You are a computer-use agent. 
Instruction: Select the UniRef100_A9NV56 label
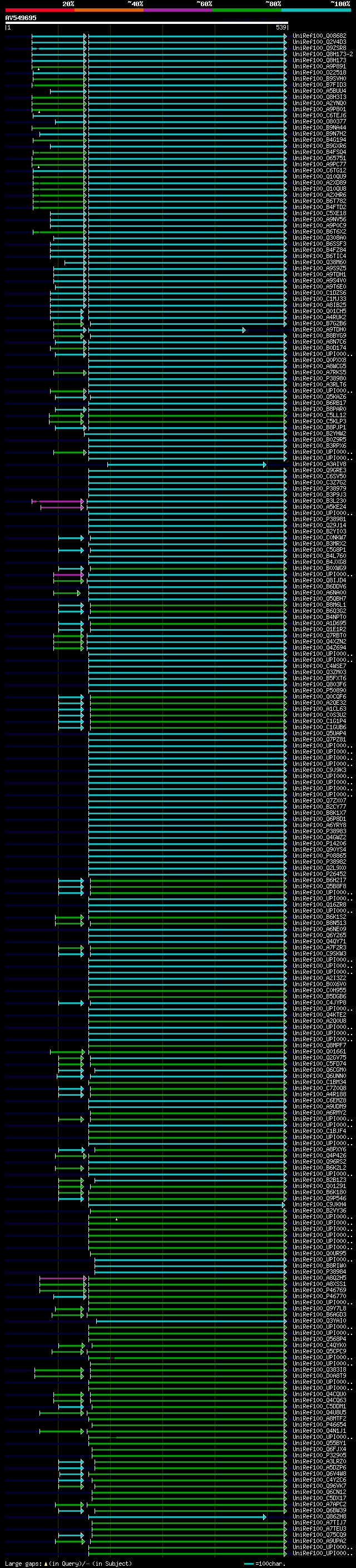tap(319, 219)
